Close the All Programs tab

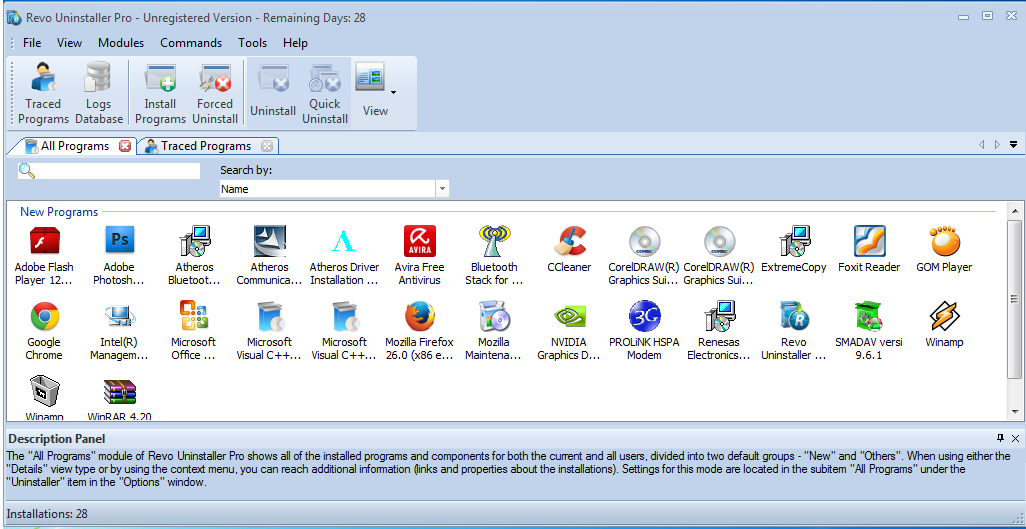(124, 146)
